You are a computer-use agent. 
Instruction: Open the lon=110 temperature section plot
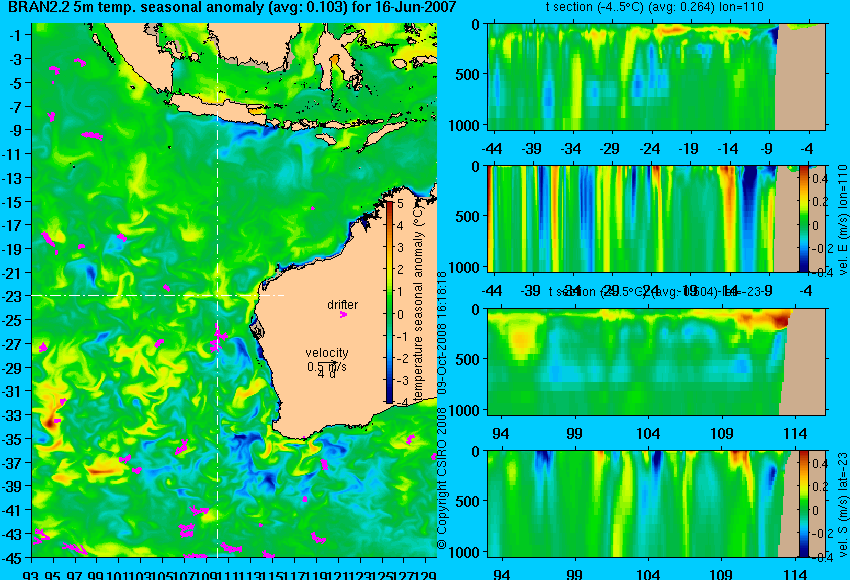coord(657,76)
